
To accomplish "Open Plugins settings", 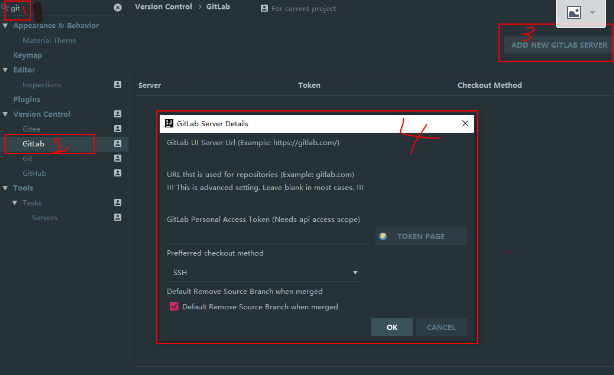I will click(x=27, y=99).
